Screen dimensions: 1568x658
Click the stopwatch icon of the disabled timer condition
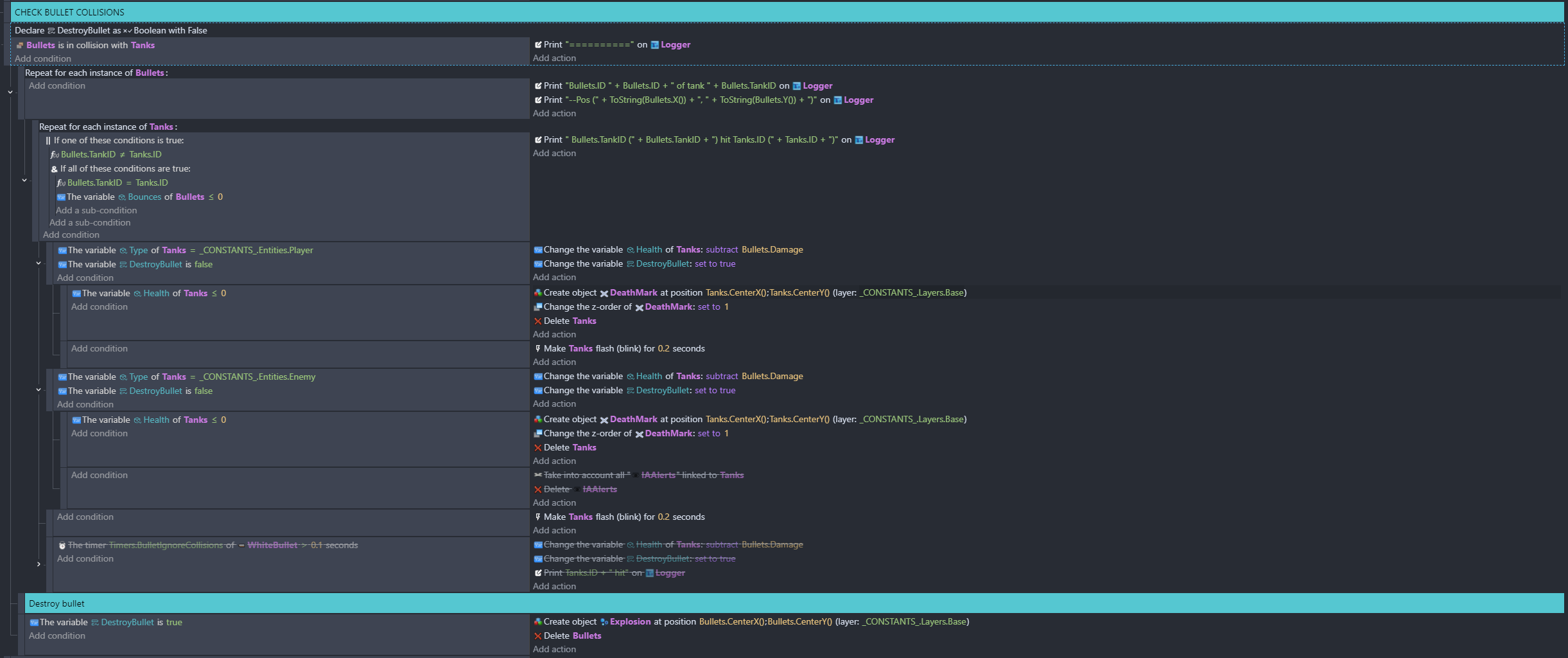point(62,546)
